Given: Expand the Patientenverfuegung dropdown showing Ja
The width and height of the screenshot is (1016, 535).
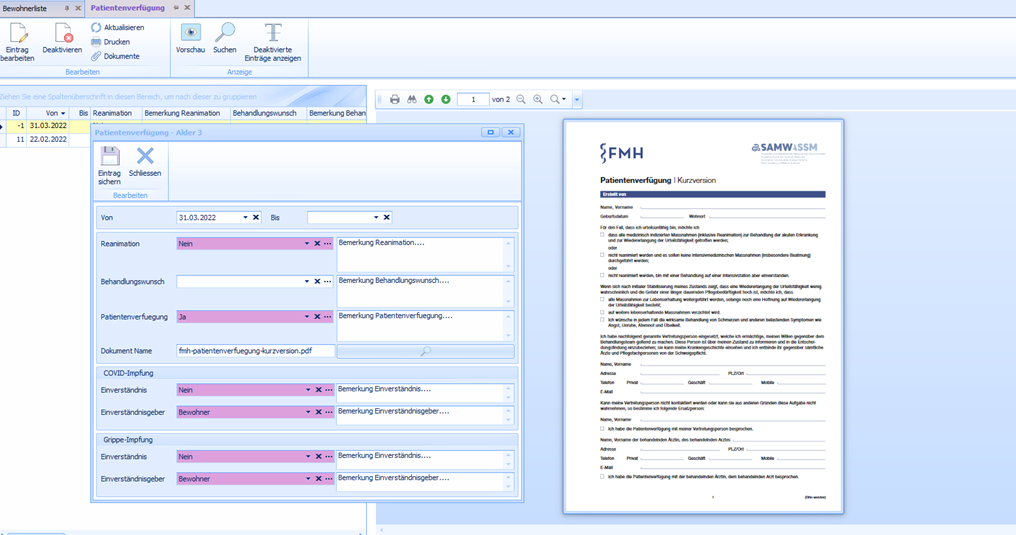Looking at the screenshot, I should click(307, 317).
